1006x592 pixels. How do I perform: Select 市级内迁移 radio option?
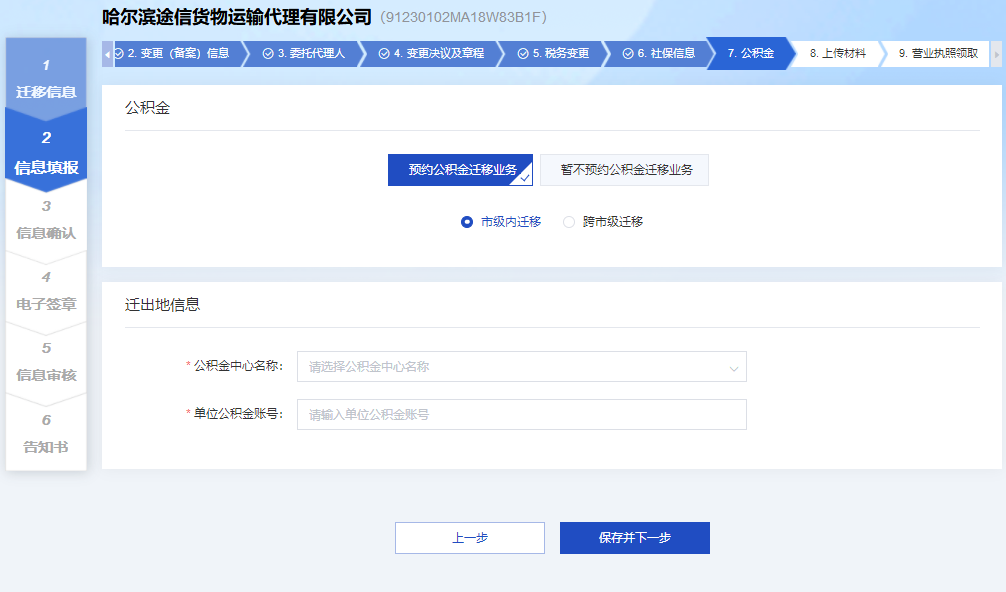click(467, 222)
